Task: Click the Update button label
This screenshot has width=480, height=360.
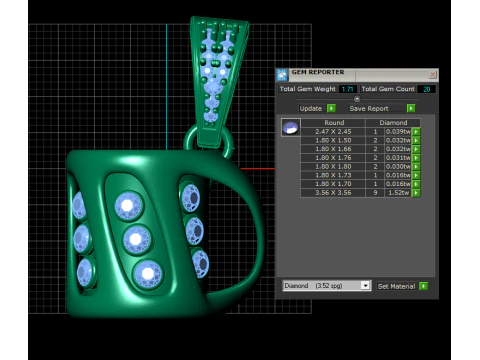Action: point(311,108)
